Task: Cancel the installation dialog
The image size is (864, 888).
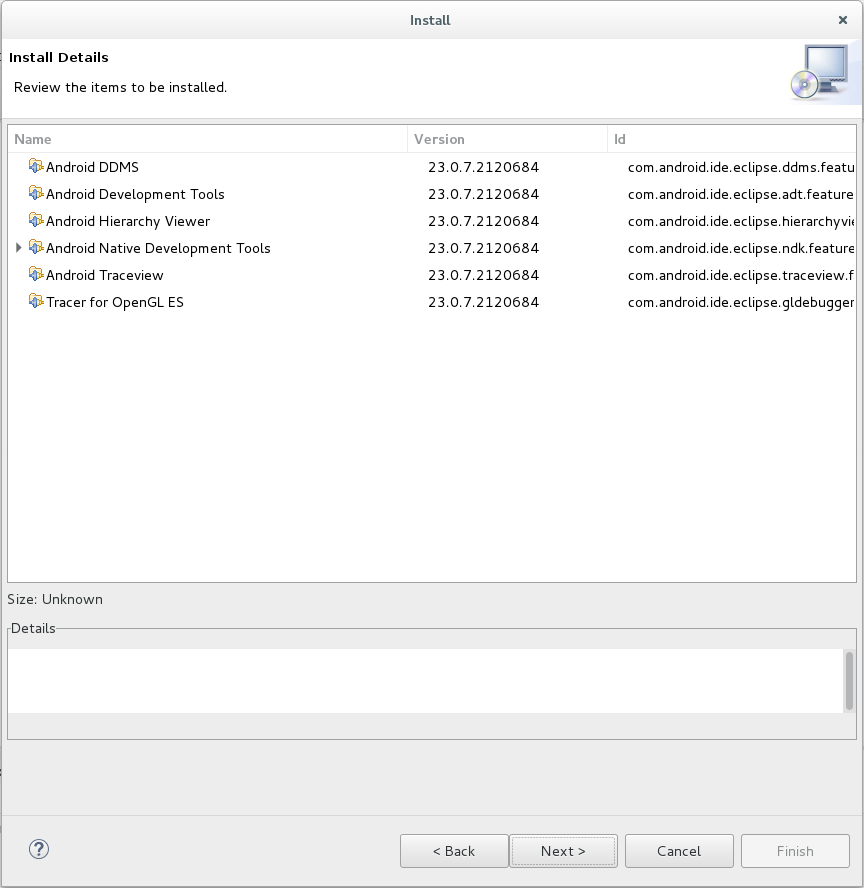Action: [679, 851]
